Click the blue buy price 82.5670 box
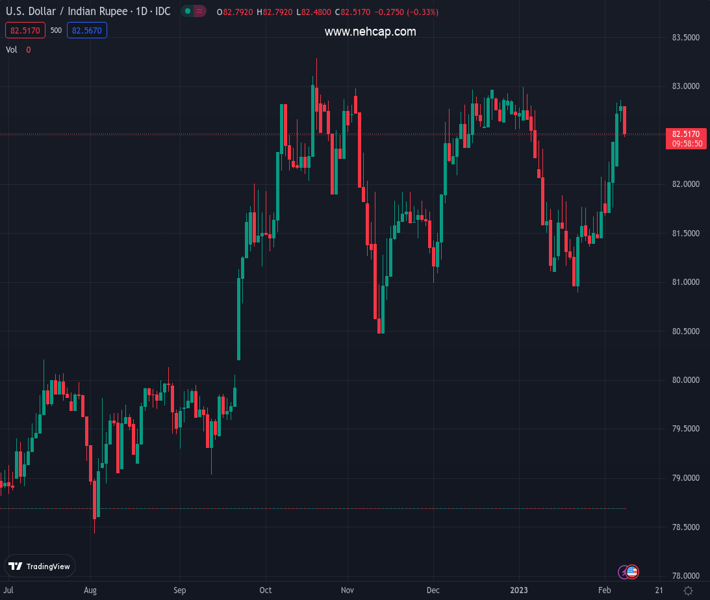The image size is (710, 600). [87, 31]
